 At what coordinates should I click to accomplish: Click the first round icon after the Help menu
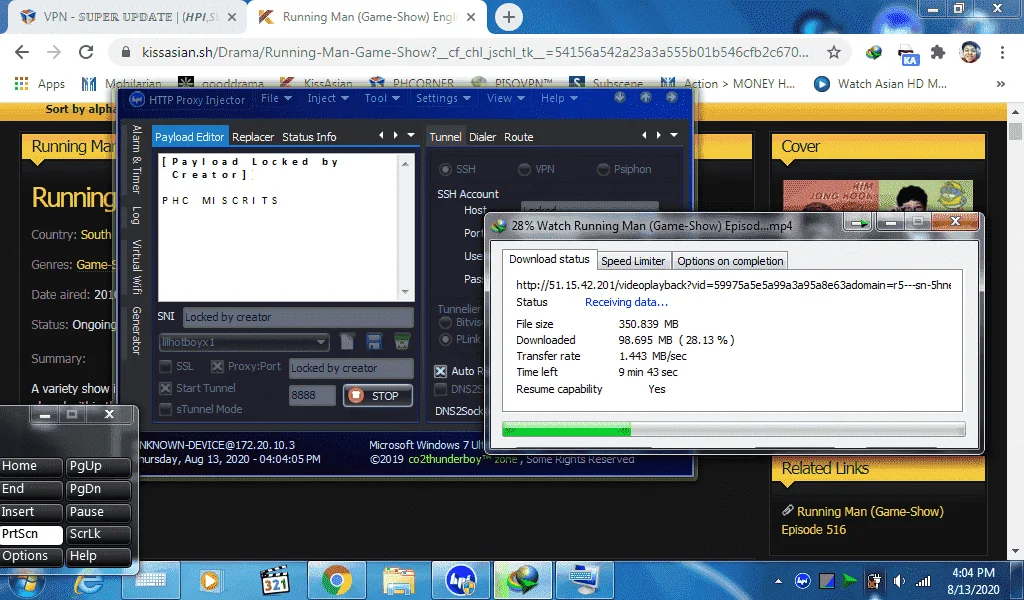tap(620, 97)
